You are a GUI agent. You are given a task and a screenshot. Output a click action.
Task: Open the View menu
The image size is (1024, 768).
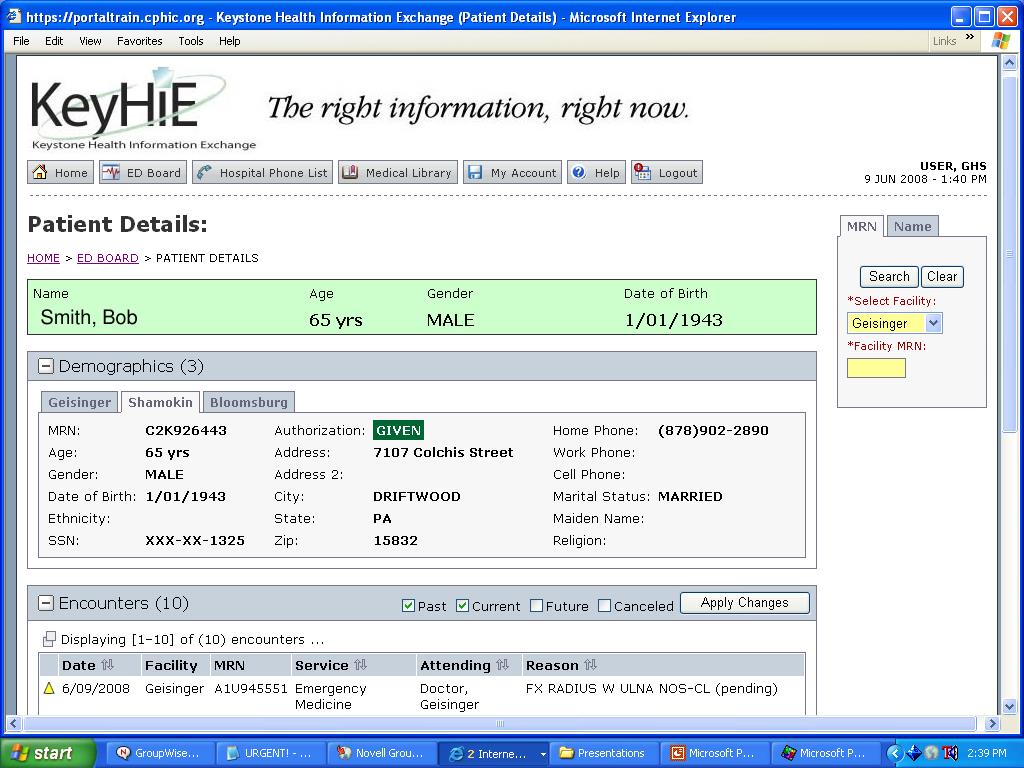pyautogui.click(x=90, y=41)
